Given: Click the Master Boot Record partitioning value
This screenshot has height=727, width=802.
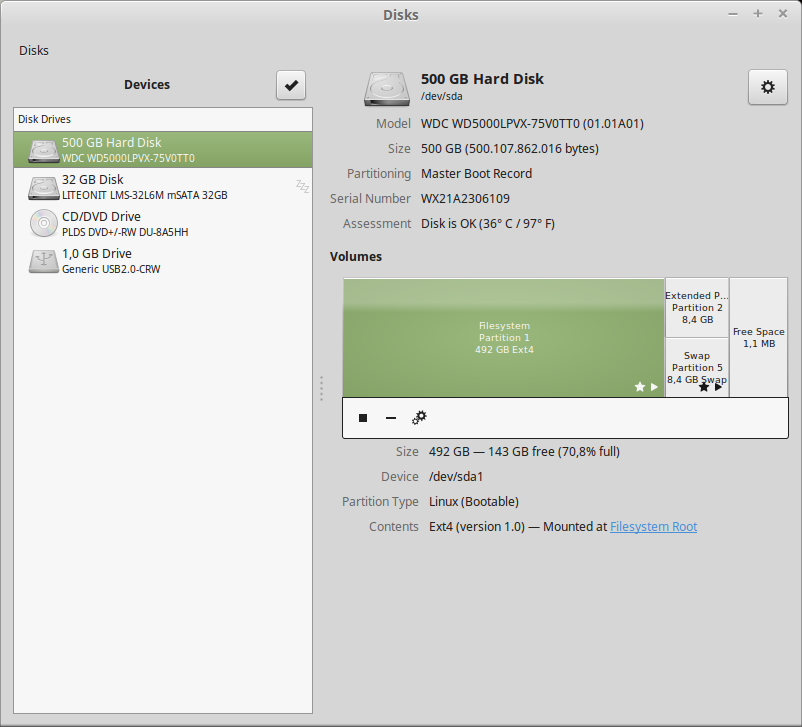Looking at the screenshot, I should pos(476,174).
